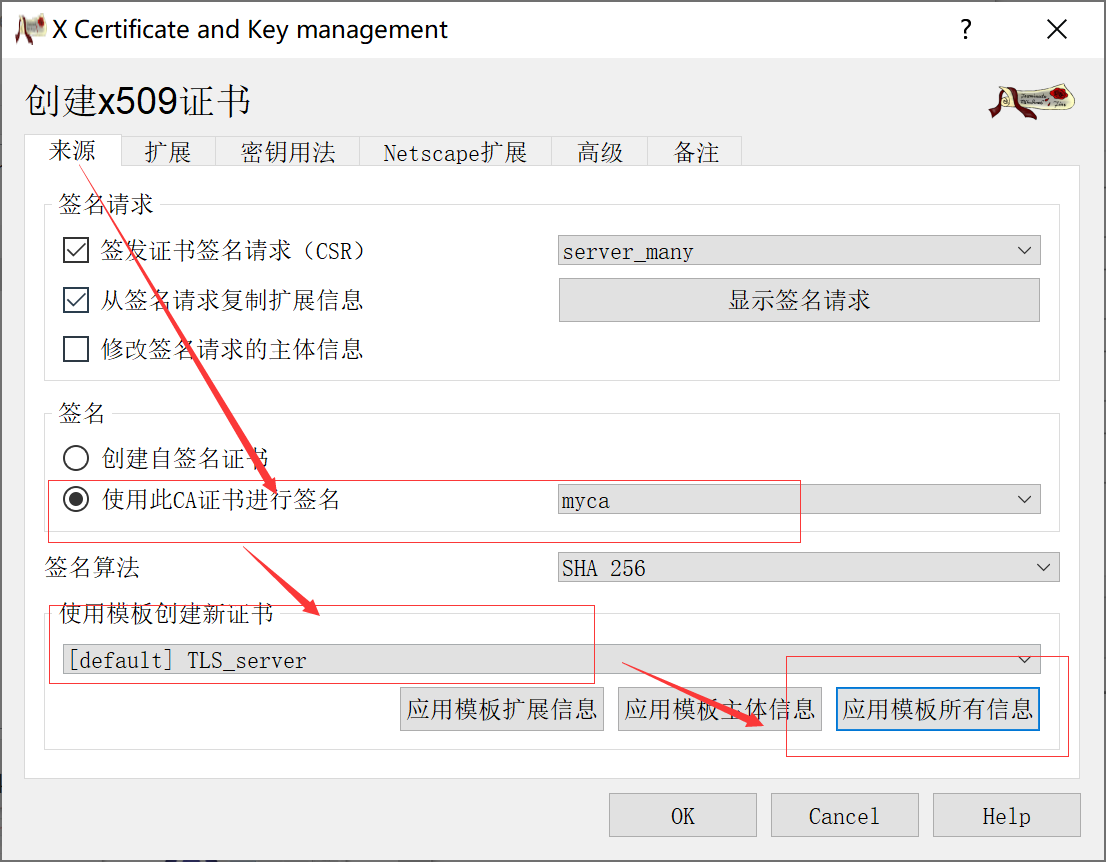Switch to the 来源 tab
The image size is (1106, 862).
click(x=72, y=150)
